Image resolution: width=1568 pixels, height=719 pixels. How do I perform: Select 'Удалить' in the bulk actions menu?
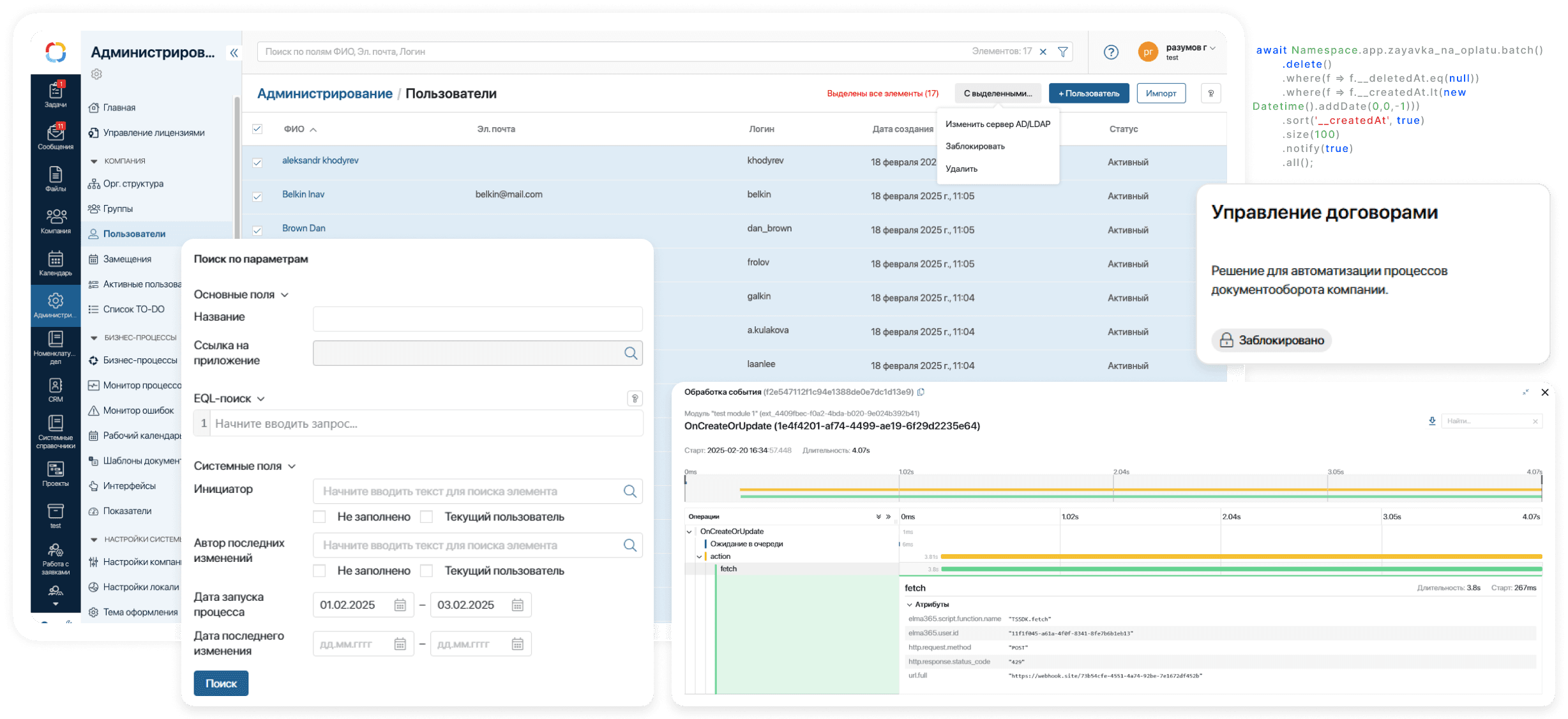coord(961,169)
